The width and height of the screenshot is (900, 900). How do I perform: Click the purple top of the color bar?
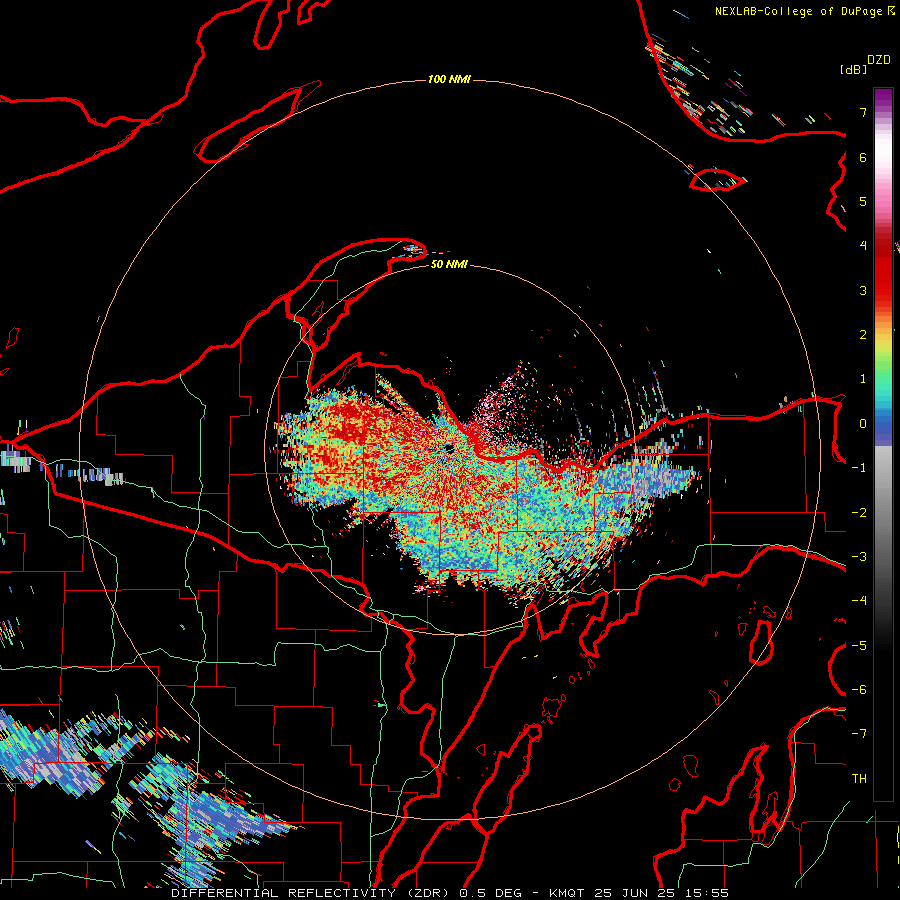click(883, 98)
